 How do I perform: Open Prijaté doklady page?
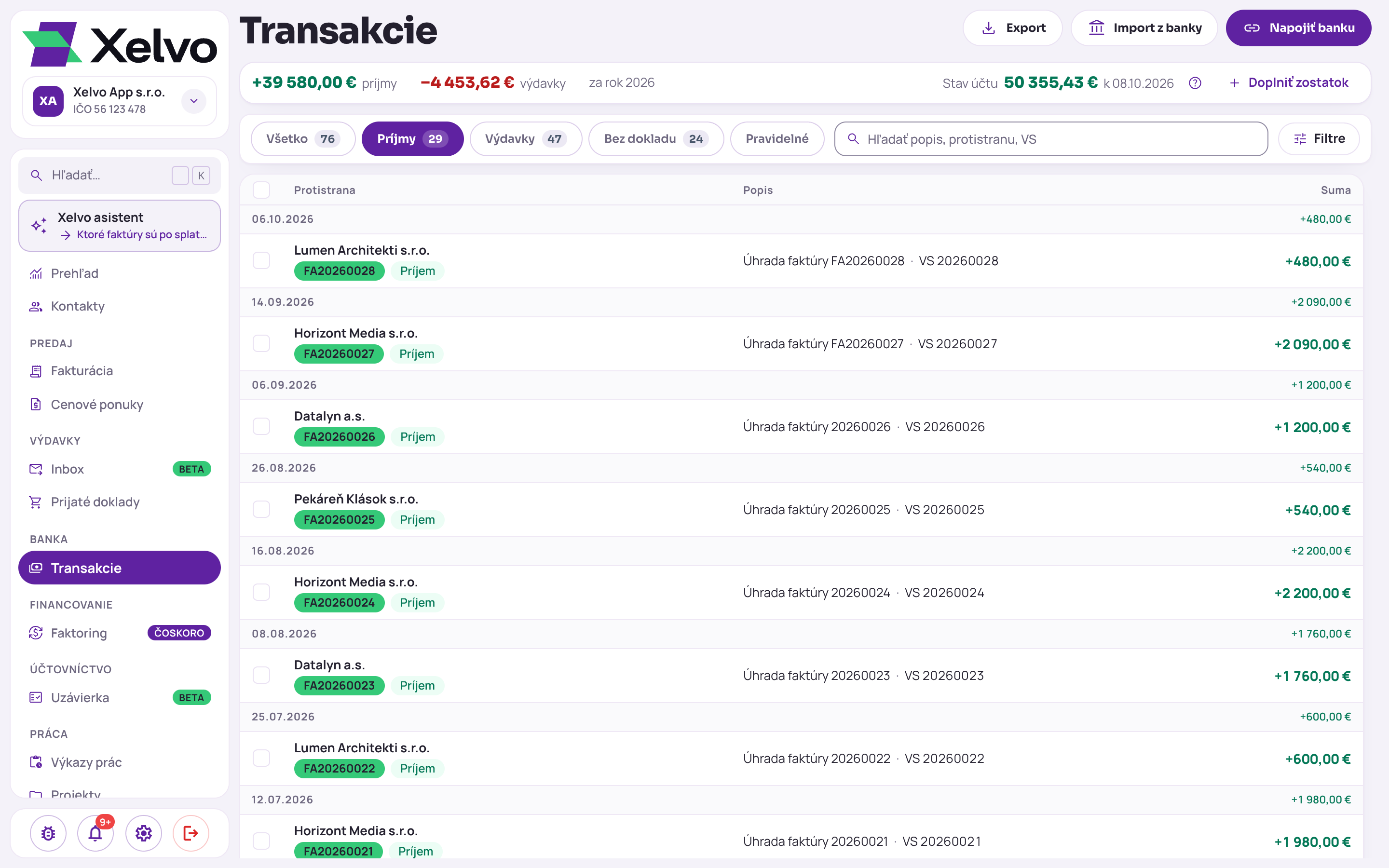(x=120, y=502)
